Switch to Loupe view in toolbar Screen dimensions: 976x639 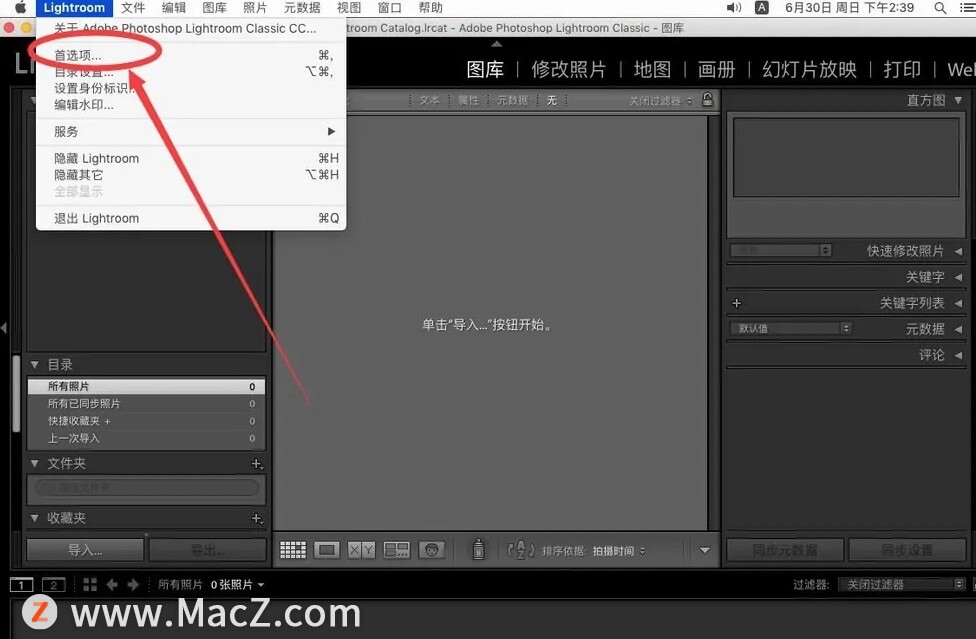[327, 550]
